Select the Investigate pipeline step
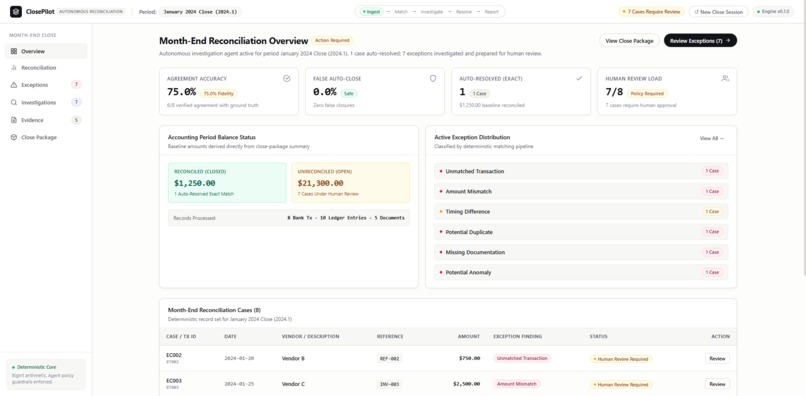Image resolution: width=806 pixels, height=396 pixels. pyautogui.click(x=432, y=12)
